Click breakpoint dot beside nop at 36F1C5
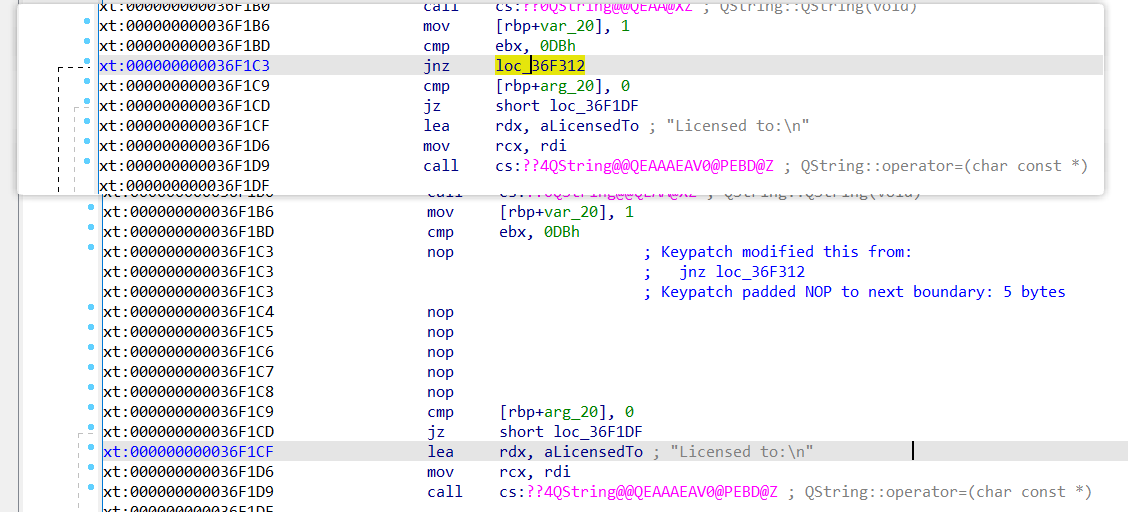 (92, 332)
